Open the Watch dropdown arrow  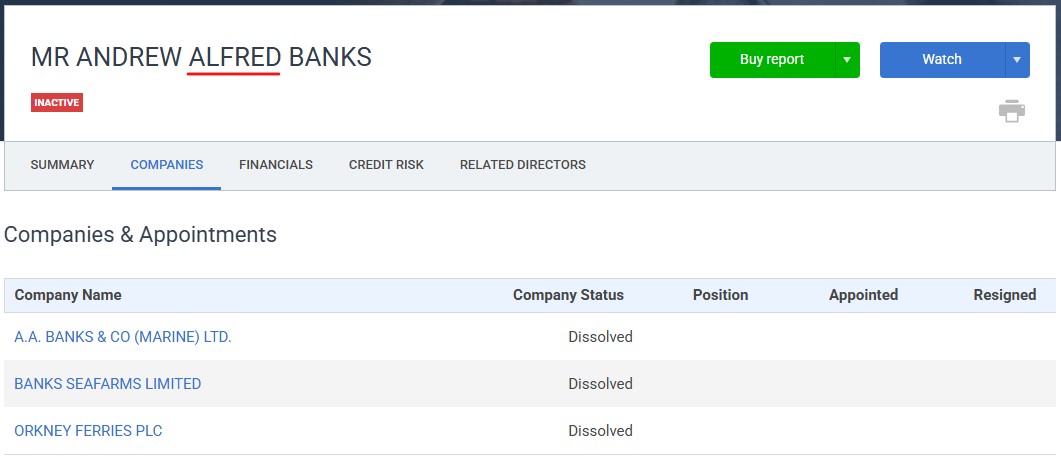tap(1017, 60)
